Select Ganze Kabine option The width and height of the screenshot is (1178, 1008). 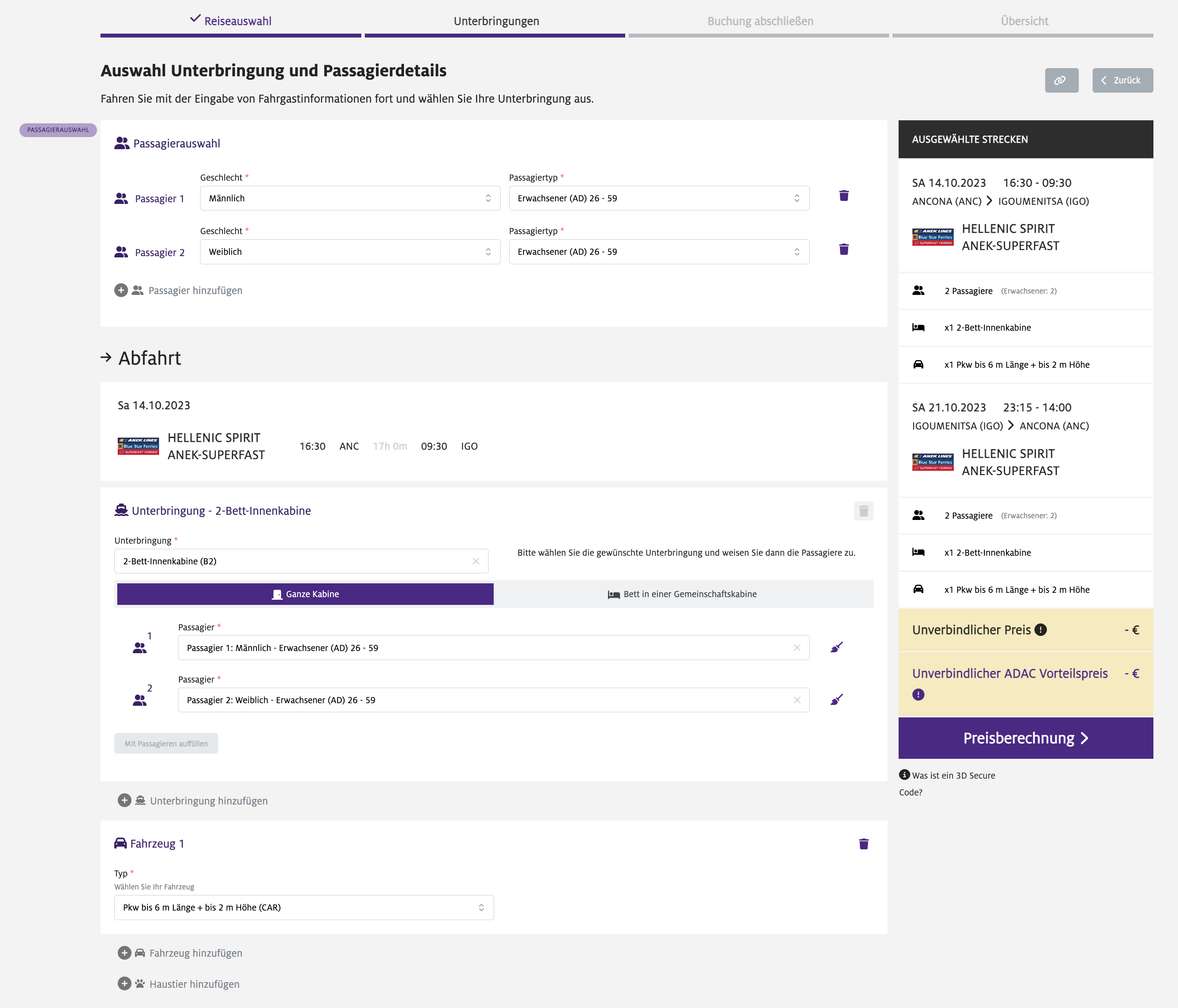(x=305, y=594)
